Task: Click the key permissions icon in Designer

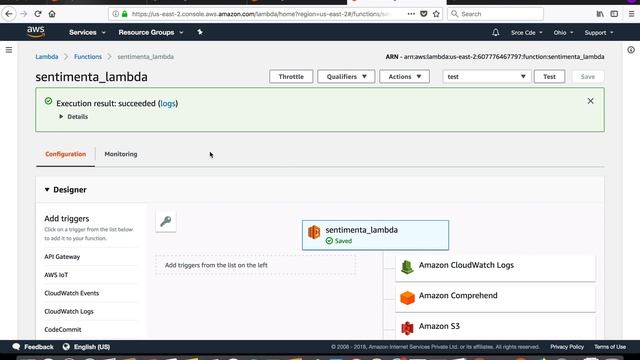Action: pos(166,221)
